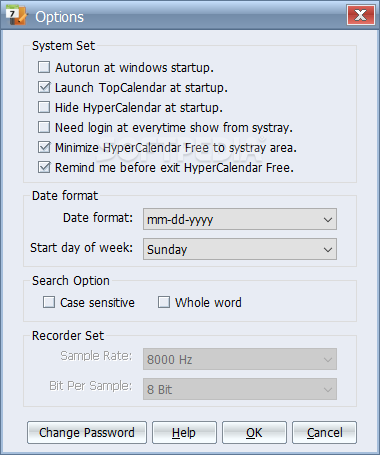This screenshot has height=455, width=380.
Task: Click the Search Option group heading
Action: (x=71, y=281)
